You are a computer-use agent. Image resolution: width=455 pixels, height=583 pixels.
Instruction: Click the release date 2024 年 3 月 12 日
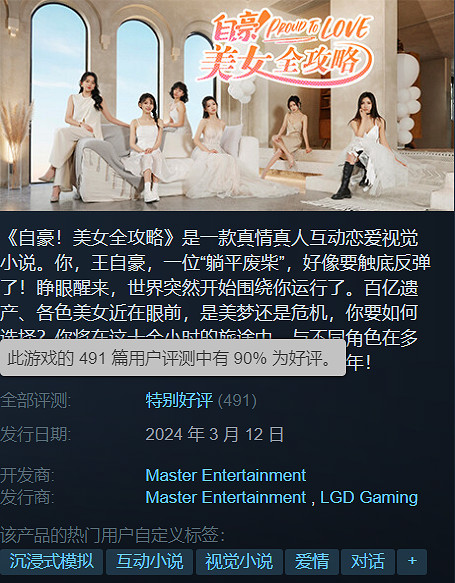[214, 434]
